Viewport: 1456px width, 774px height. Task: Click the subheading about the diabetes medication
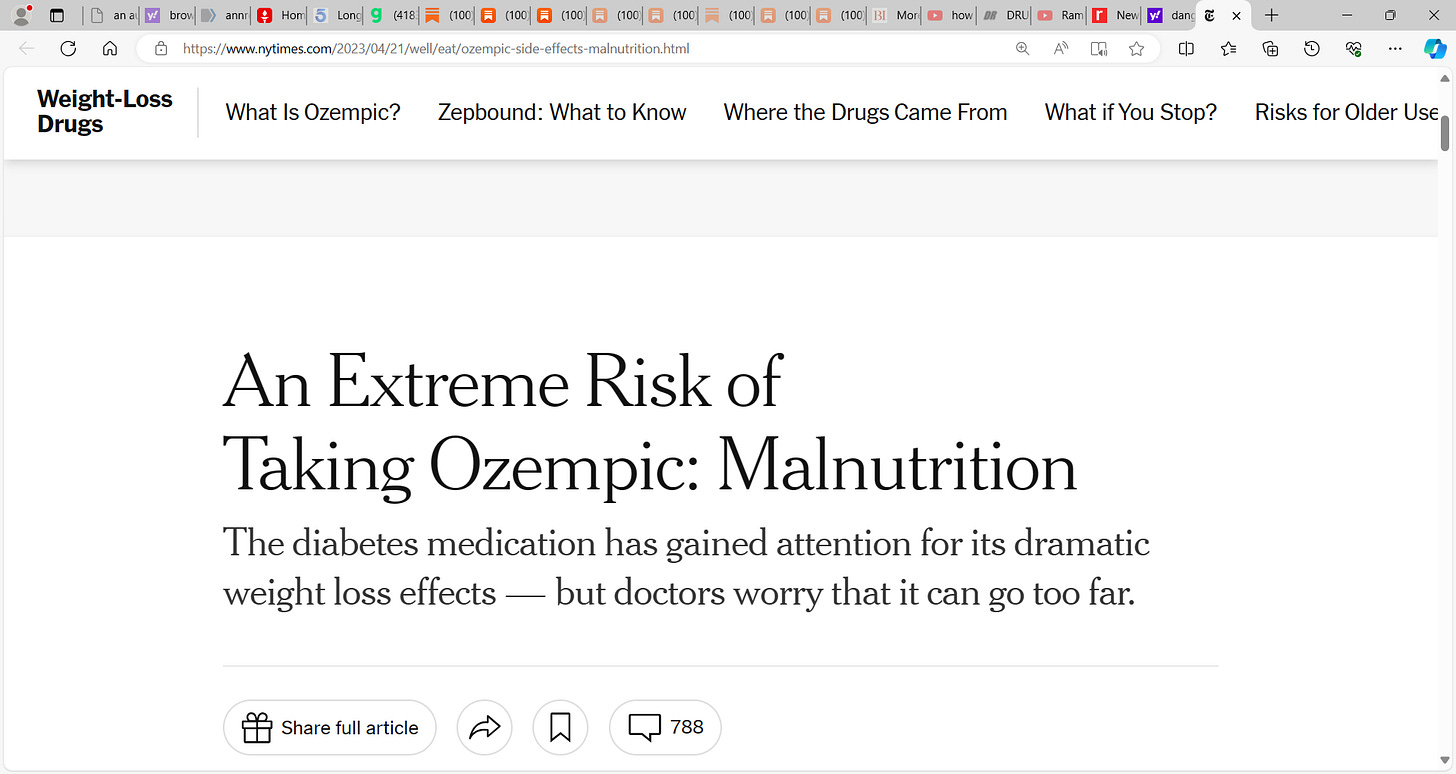[x=686, y=568]
